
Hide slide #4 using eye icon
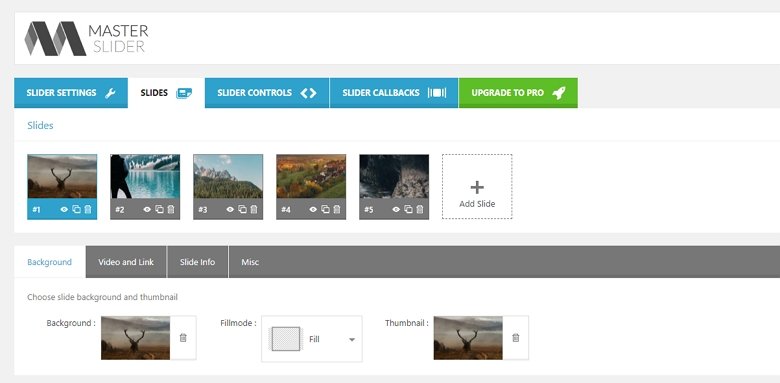[x=313, y=209]
